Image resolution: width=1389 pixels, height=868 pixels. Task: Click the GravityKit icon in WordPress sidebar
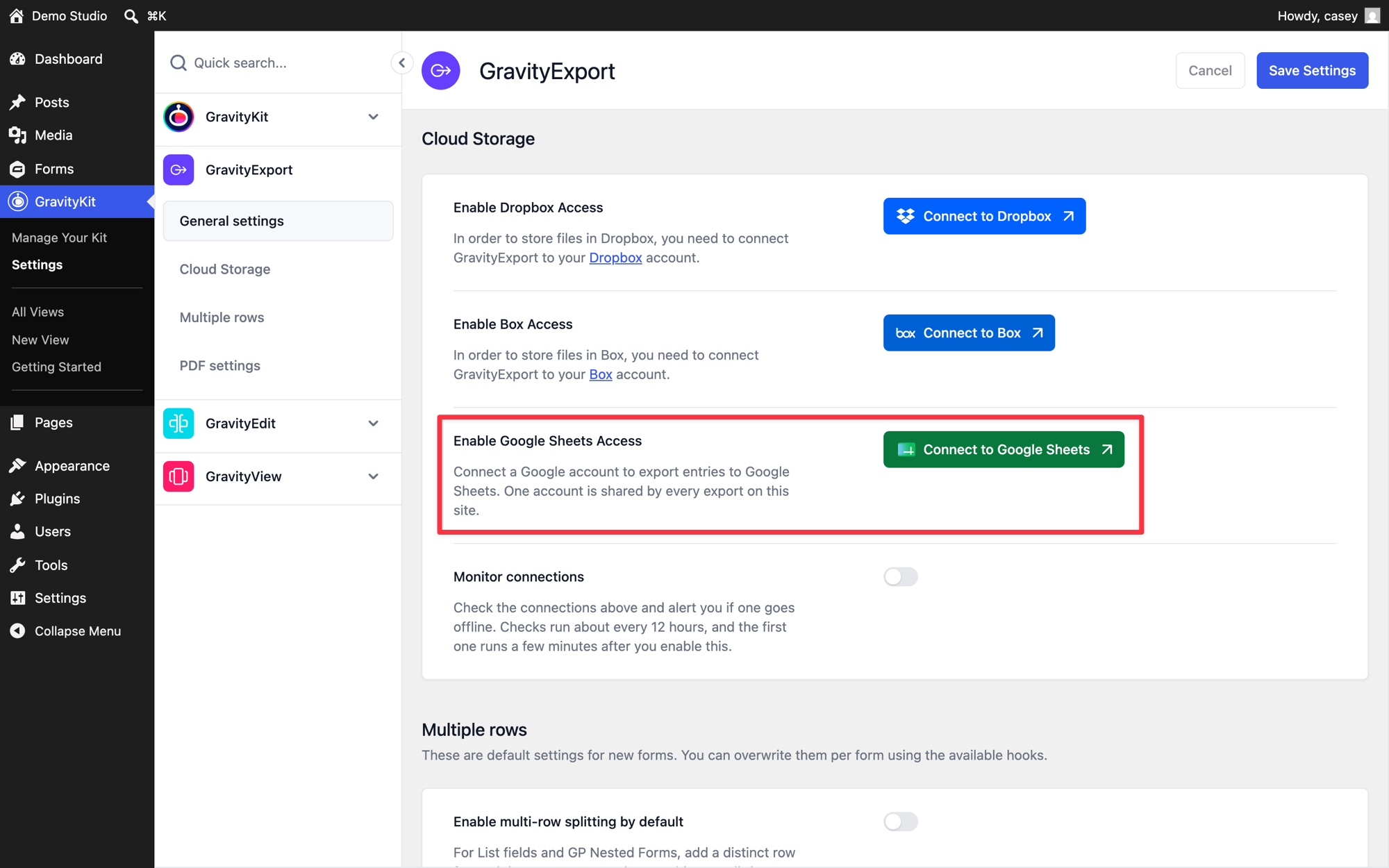17,201
